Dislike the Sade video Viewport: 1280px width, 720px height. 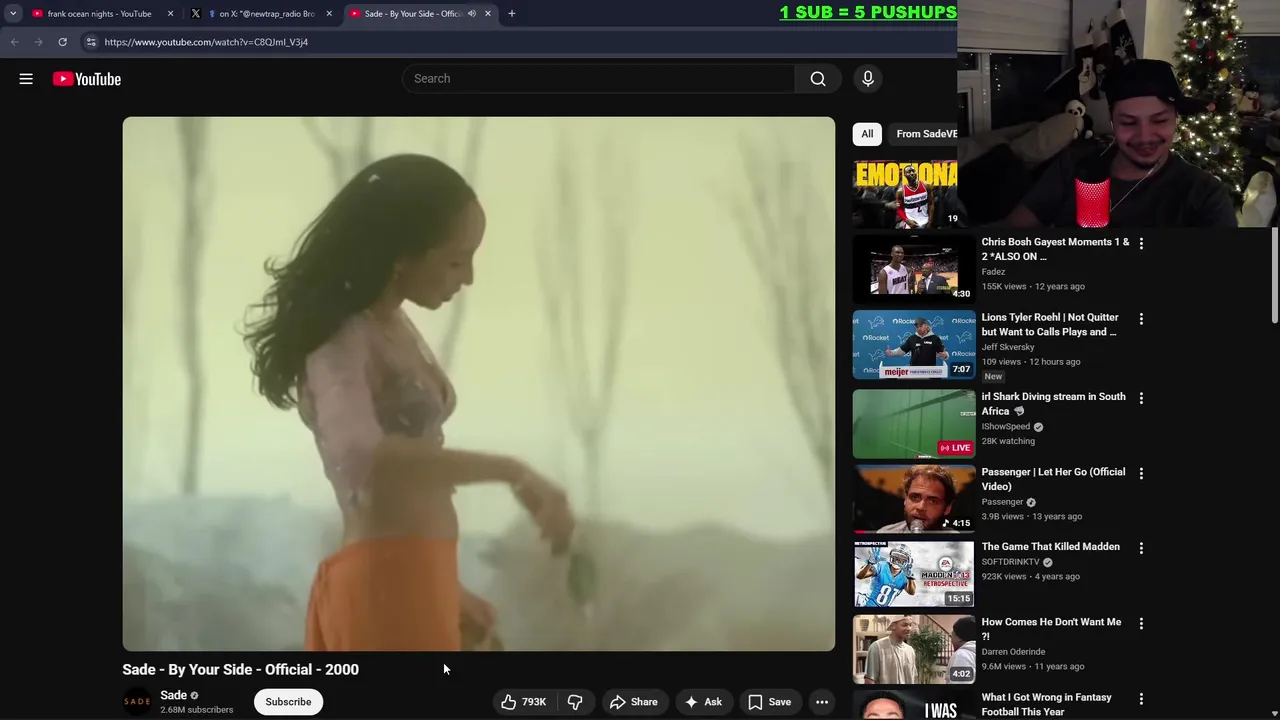tap(575, 702)
